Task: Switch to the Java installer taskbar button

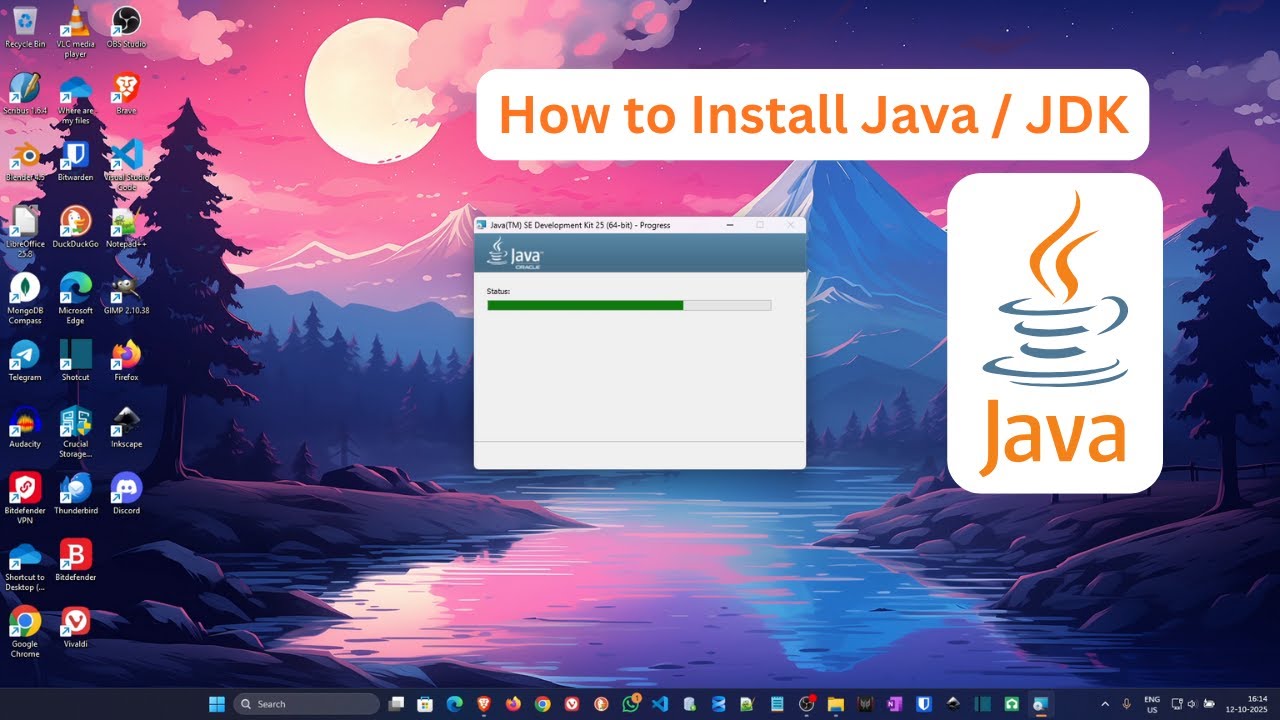Action: pyautogui.click(x=1040, y=704)
